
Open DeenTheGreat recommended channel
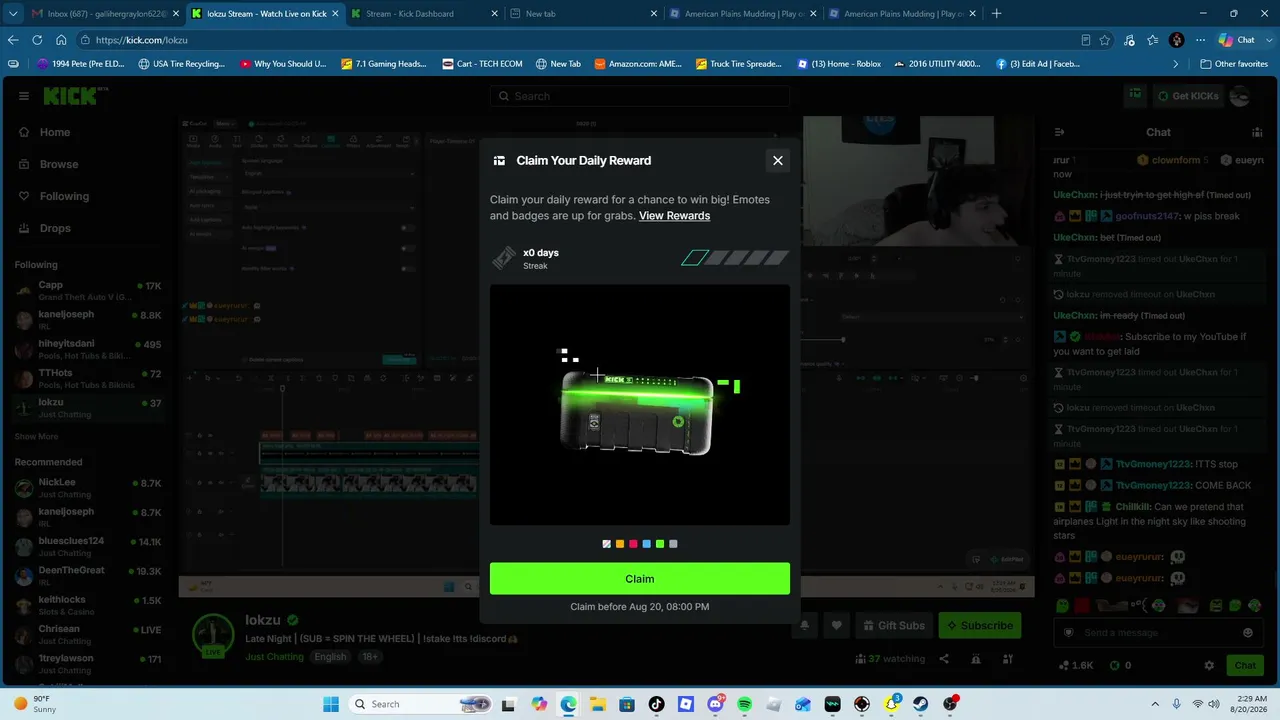88,575
